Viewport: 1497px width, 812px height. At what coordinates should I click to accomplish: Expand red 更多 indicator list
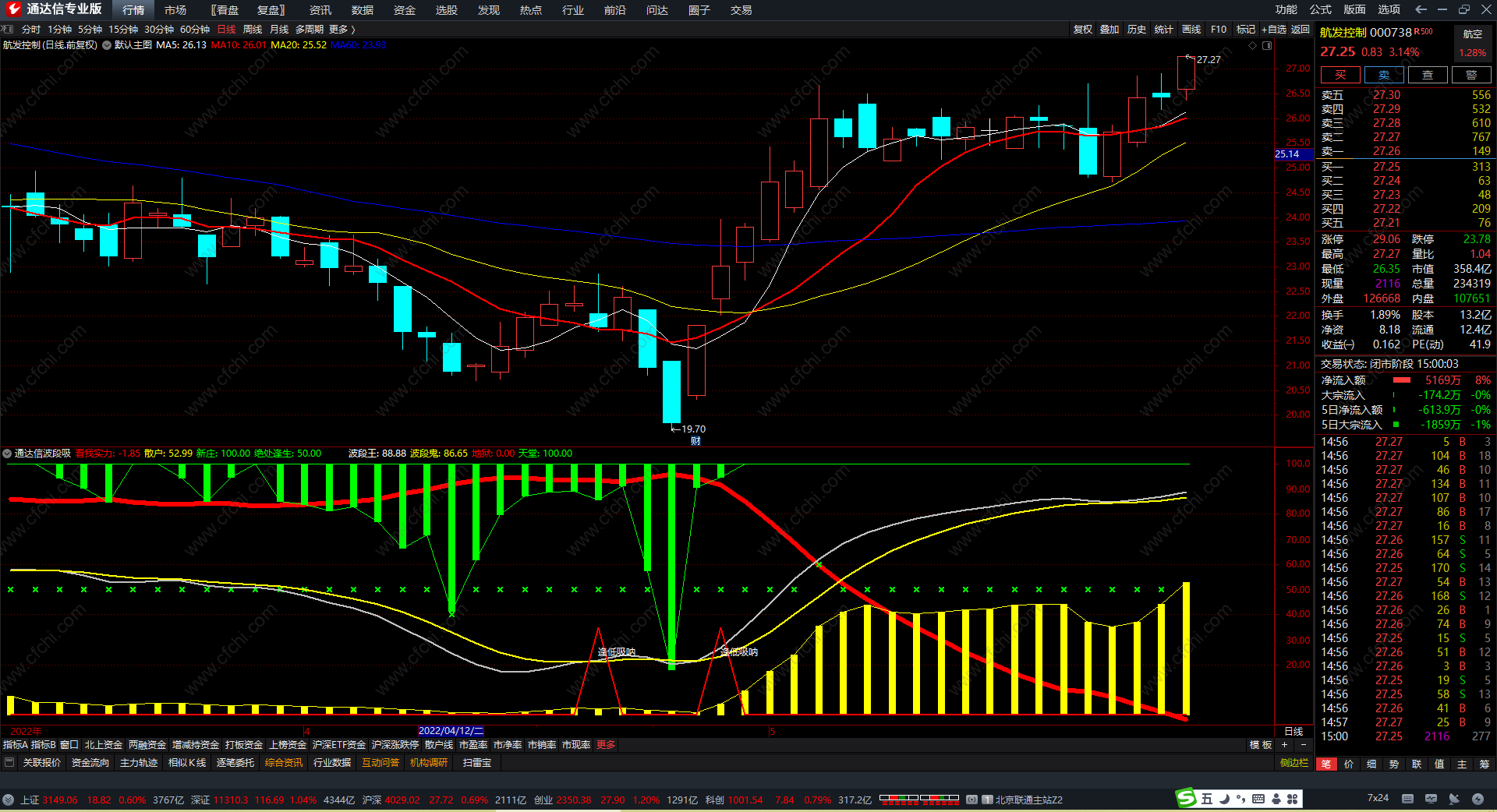click(x=606, y=745)
